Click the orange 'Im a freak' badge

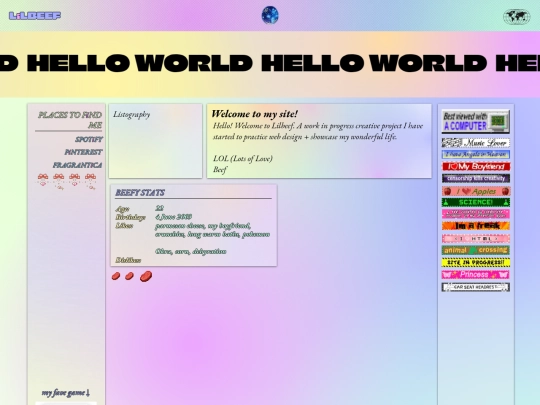click(x=476, y=226)
